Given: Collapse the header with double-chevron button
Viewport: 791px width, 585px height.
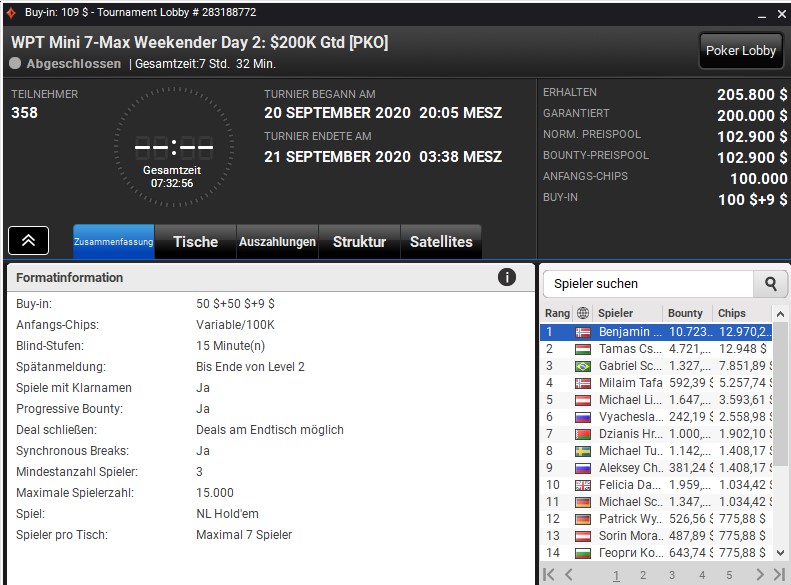Looking at the screenshot, I should click(29, 241).
